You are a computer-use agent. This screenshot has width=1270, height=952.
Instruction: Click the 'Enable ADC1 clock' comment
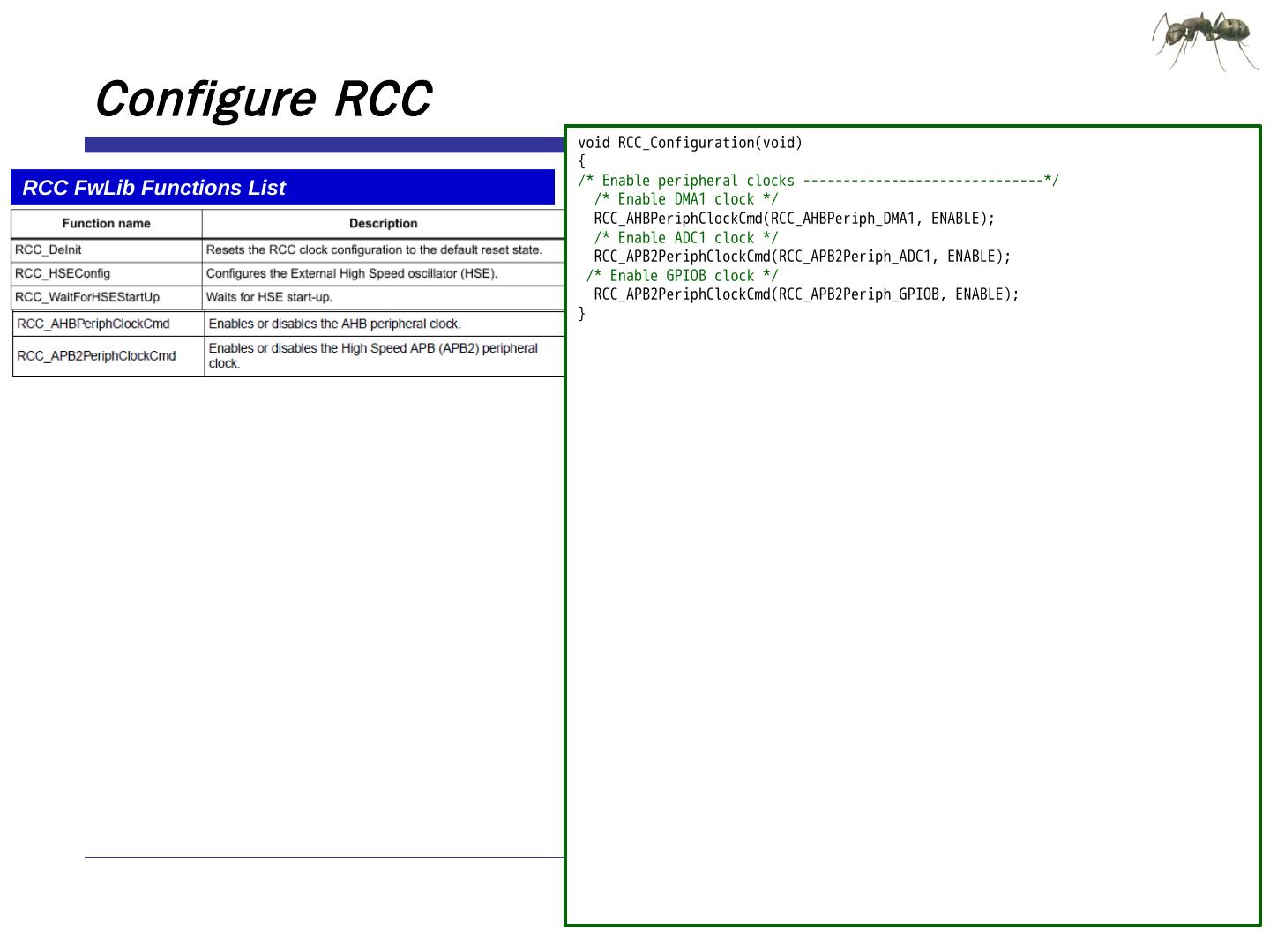pyautogui.click(x=686, y=238)
